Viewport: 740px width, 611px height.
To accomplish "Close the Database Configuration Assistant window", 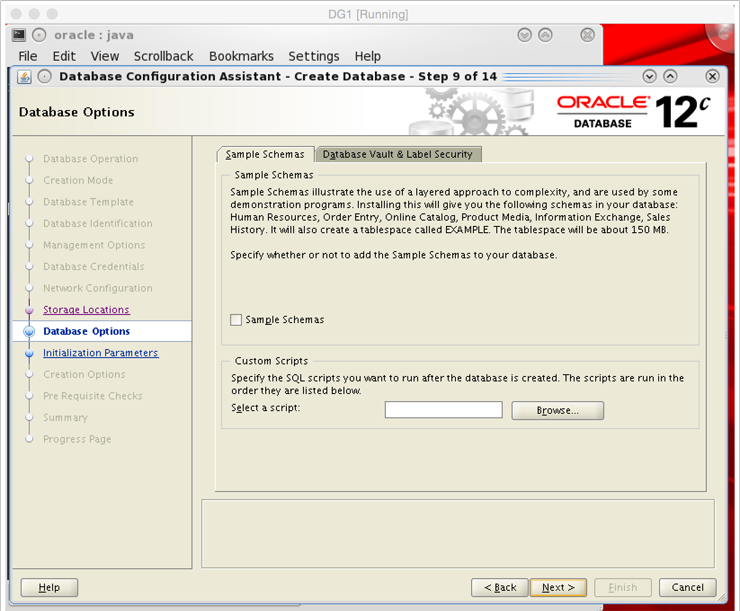I will click(712, 76).
